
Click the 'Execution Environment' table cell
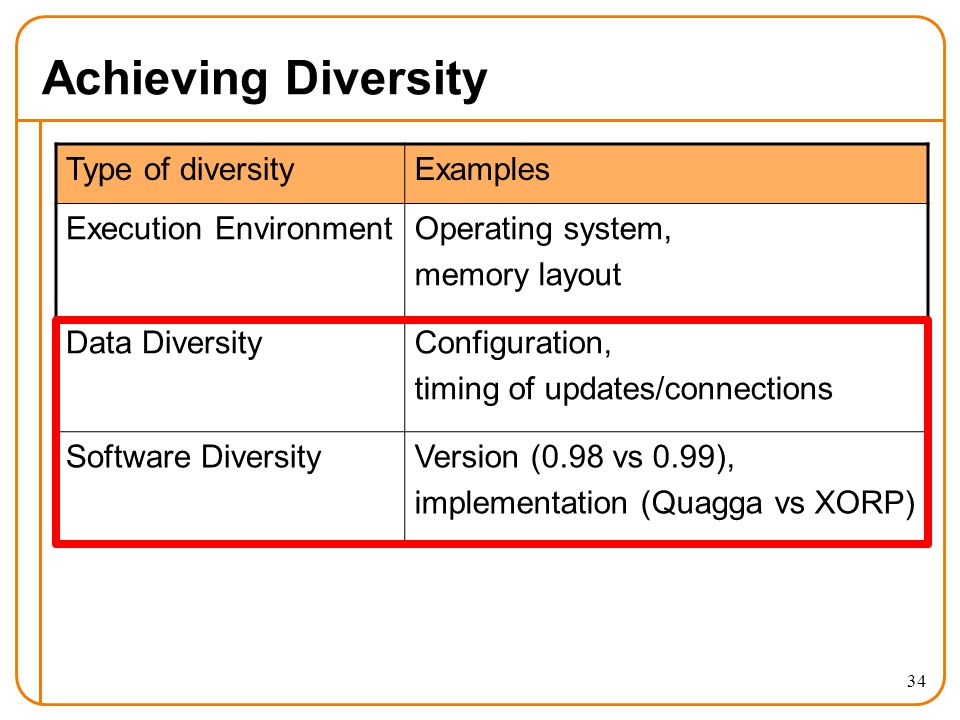pos(230,260)
